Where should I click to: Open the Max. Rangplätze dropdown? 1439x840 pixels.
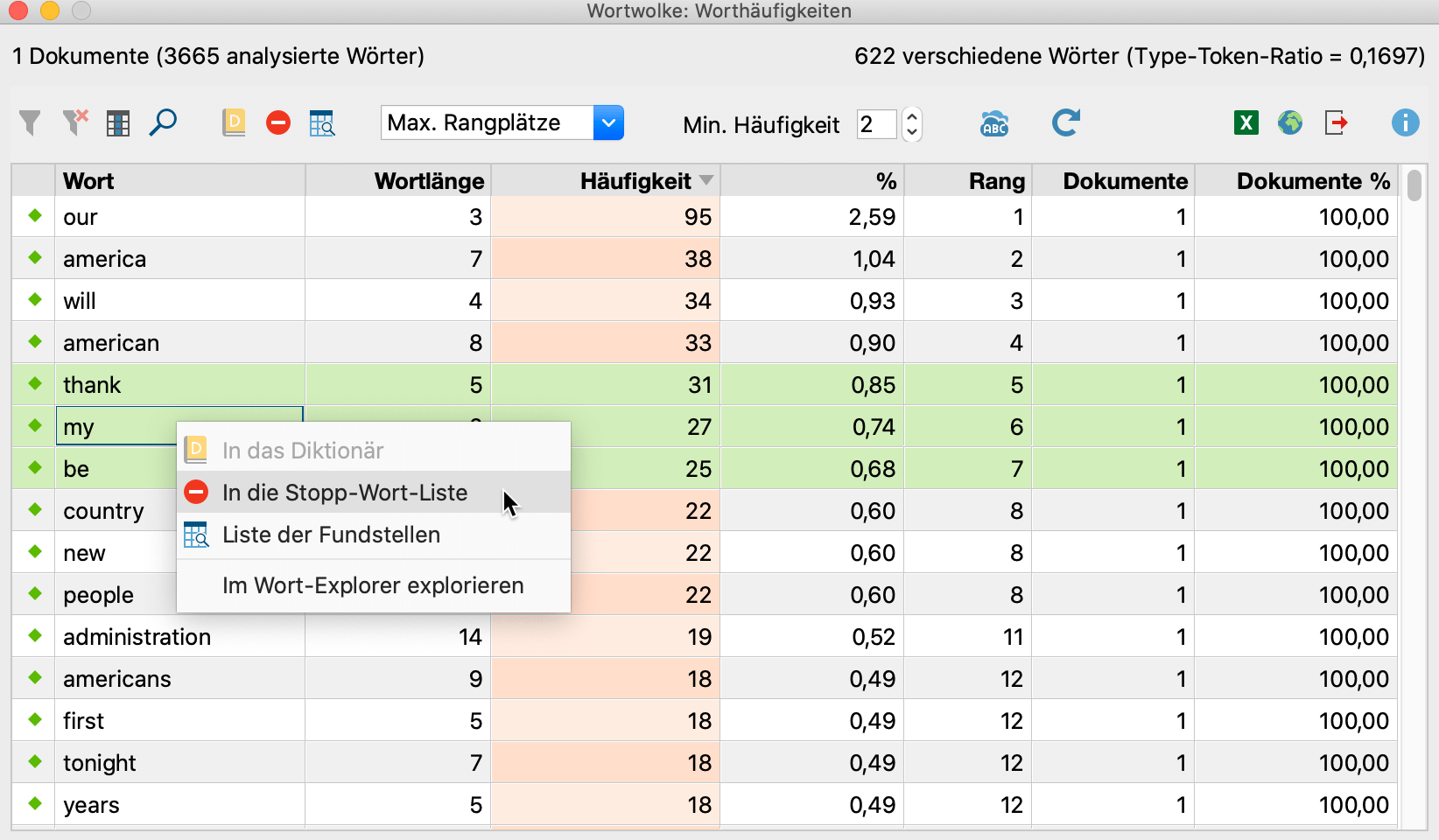click(x=502, y=122)
